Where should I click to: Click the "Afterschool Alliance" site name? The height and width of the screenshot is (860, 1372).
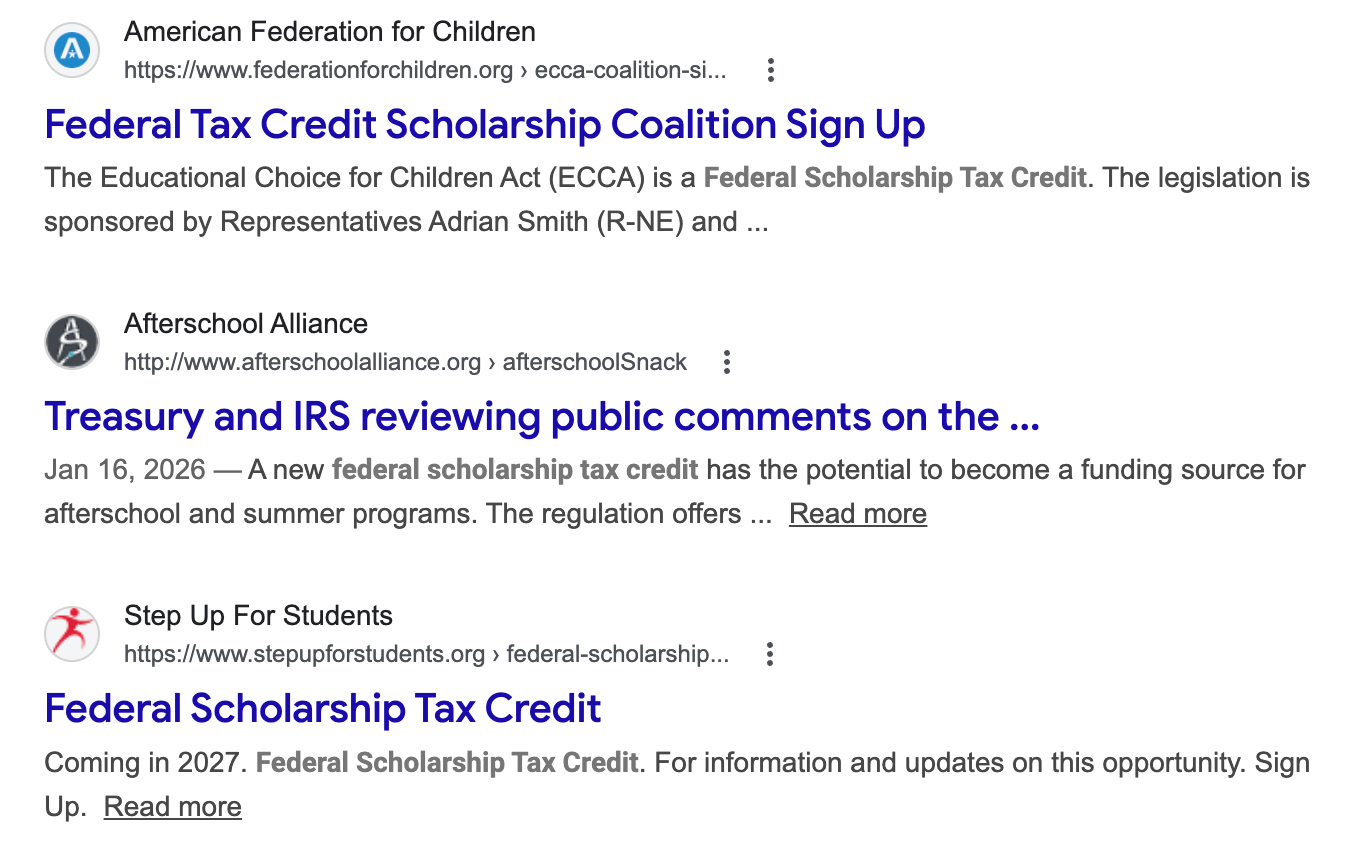245,324
